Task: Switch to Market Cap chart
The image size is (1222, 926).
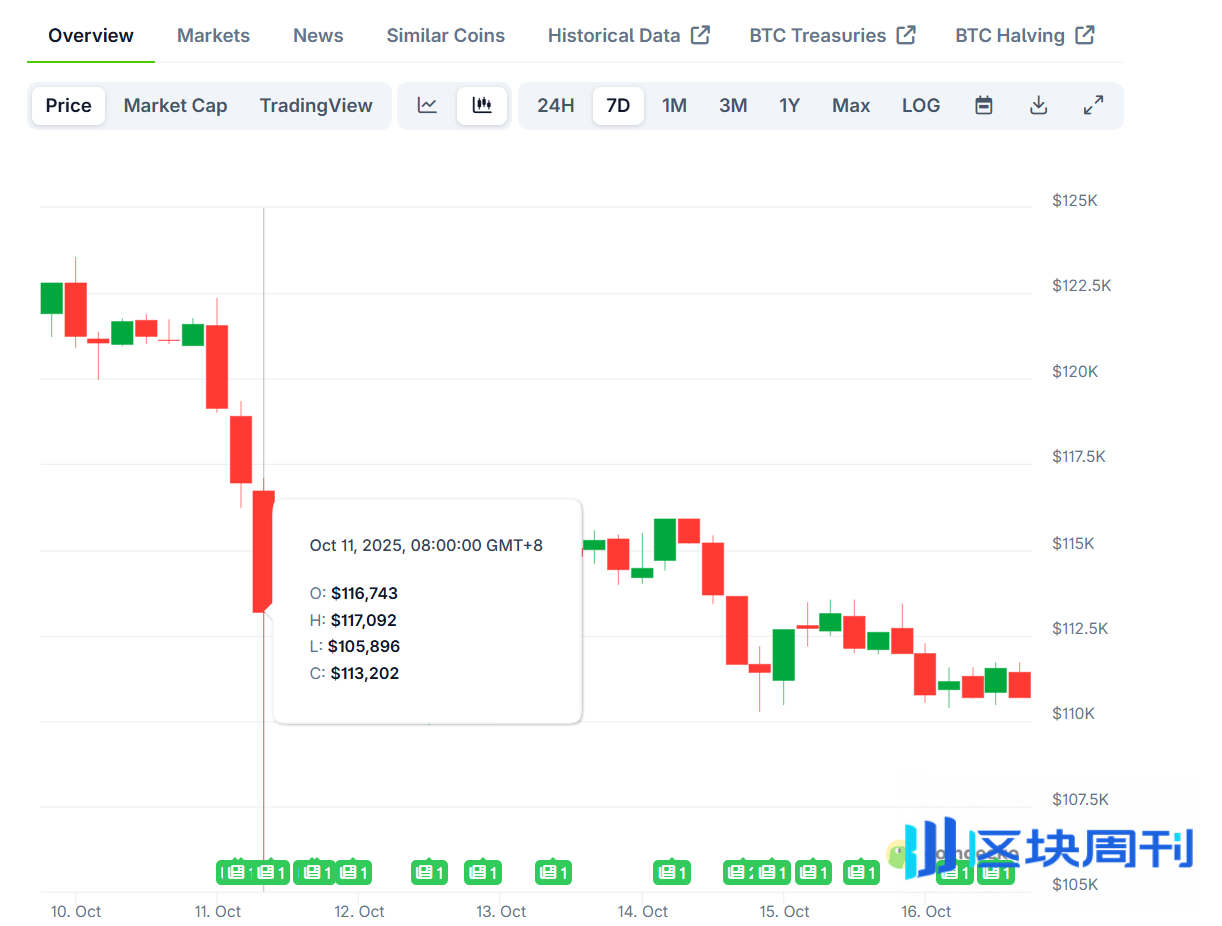Action: coord(175,106)
